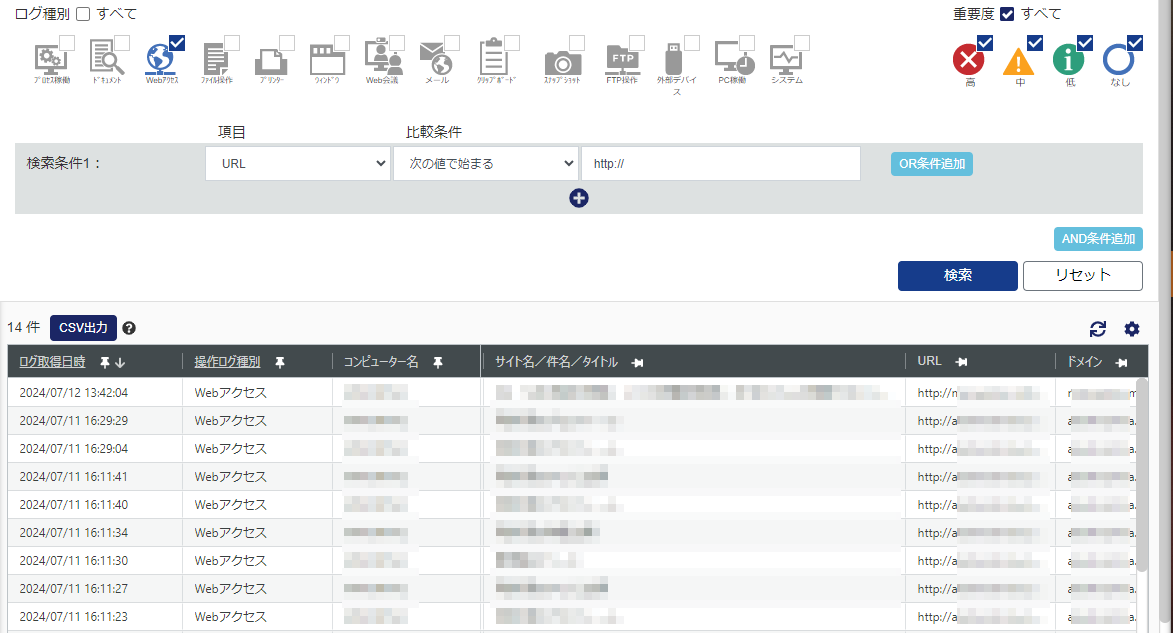This screenshot has width=1173, height=633.
Task: Select the クリップボード log type icon
Action: pyautogui.click(x=493, y=58)
